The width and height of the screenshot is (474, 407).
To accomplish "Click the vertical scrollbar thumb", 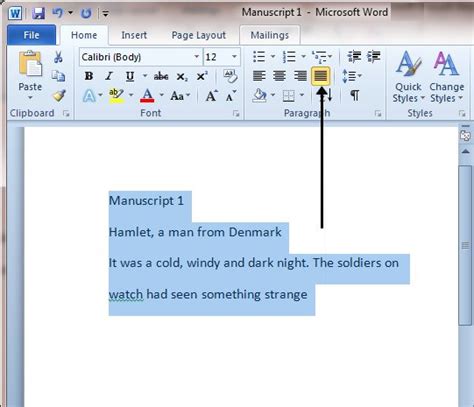I will click(x=465, y=245).
